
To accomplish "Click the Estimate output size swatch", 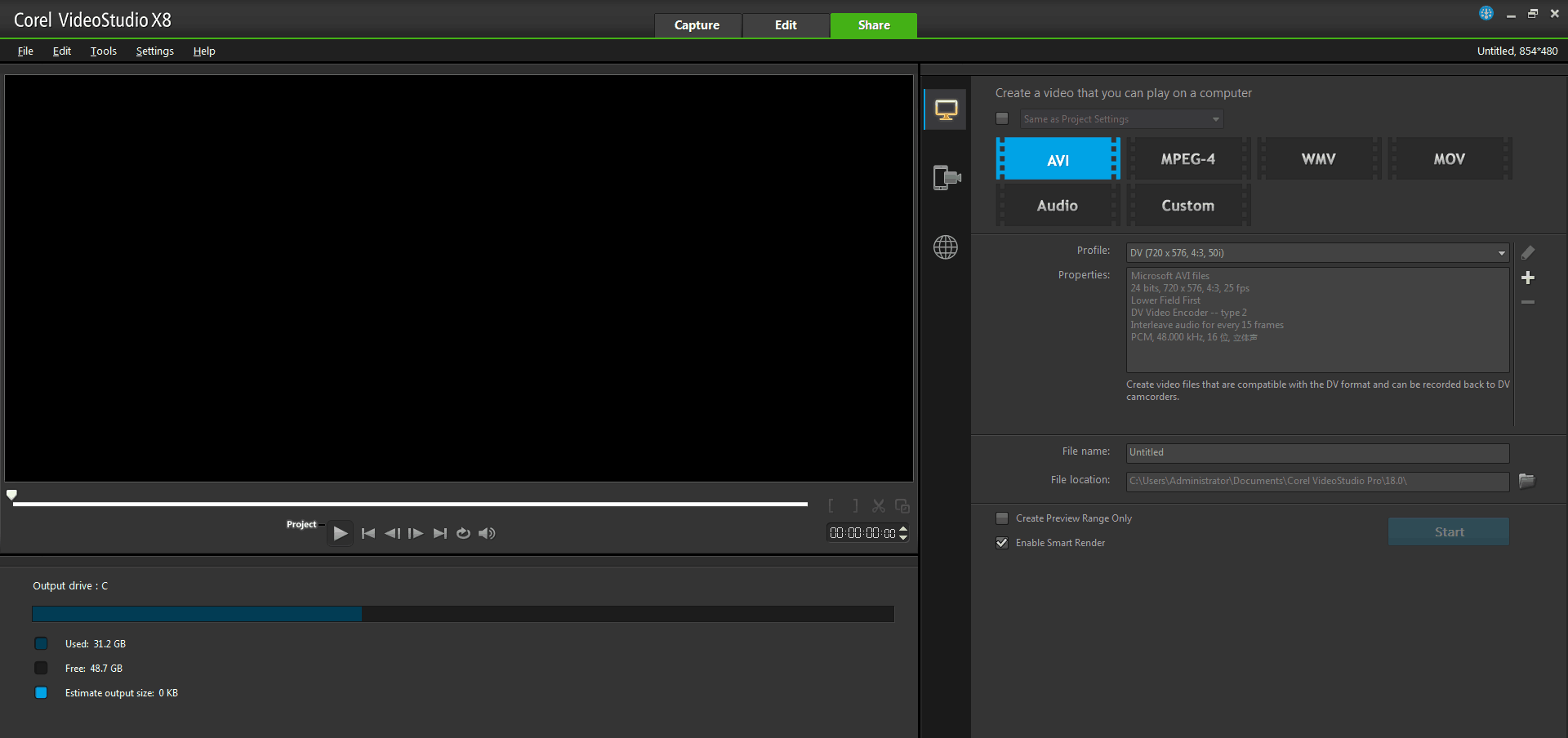I will (x=41, y=693).
